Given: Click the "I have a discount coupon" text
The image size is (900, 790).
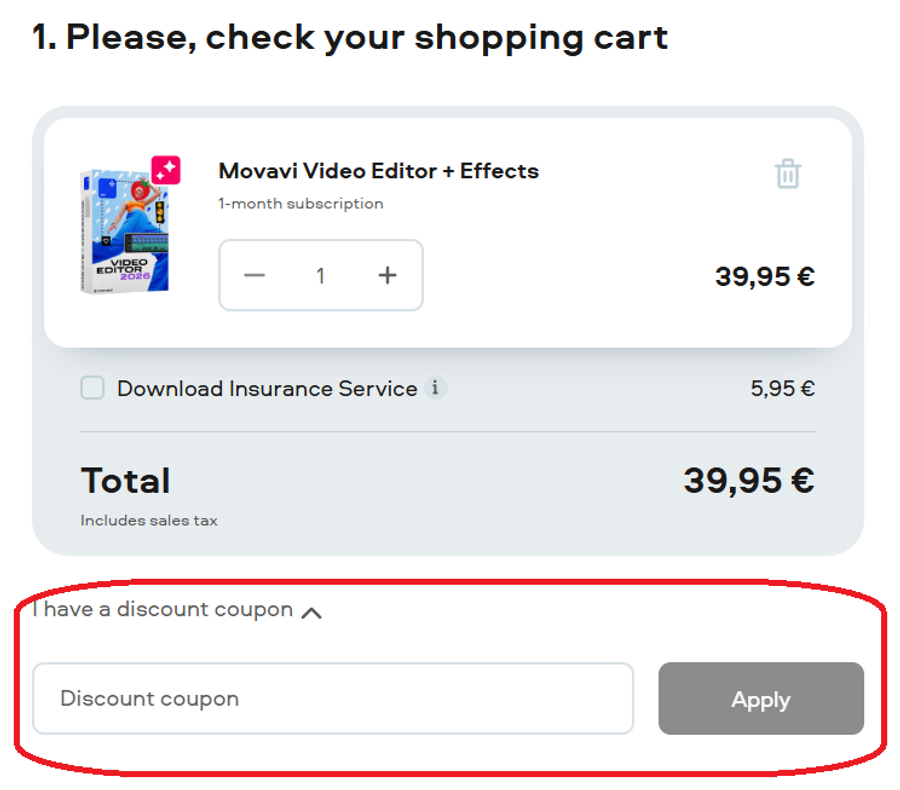Looking at the screenshot, I should click(x=163, y=609).
